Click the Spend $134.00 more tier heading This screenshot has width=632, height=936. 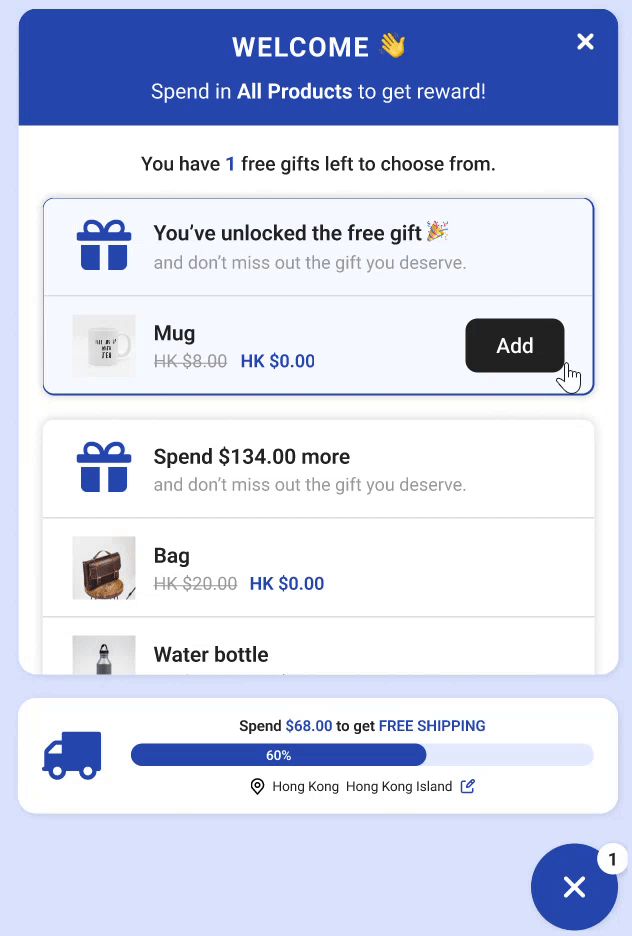point(251,457)
